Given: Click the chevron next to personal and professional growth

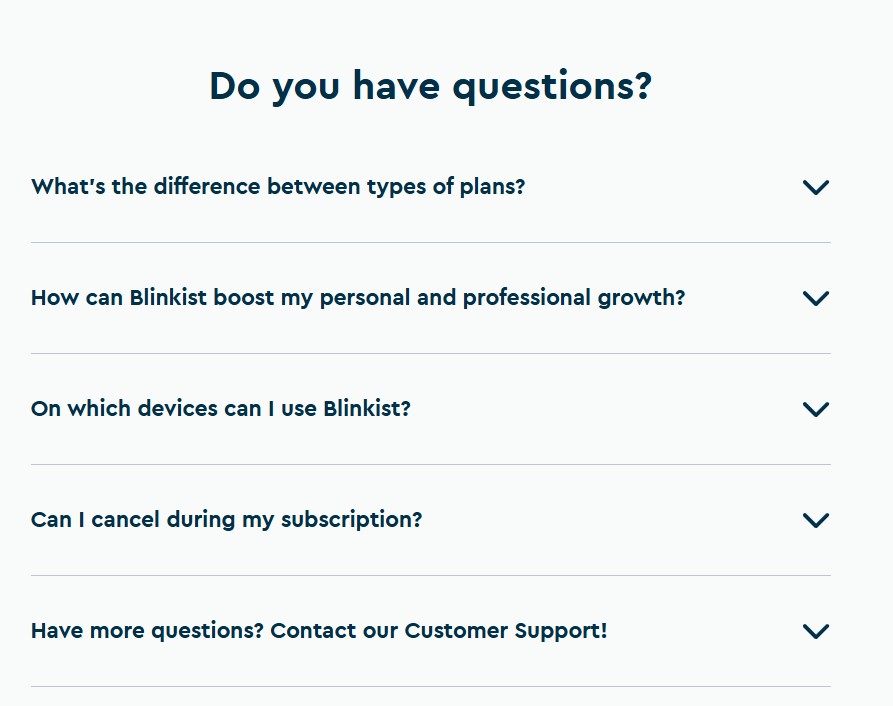Looking at the screenshot, I should point(816,298).
